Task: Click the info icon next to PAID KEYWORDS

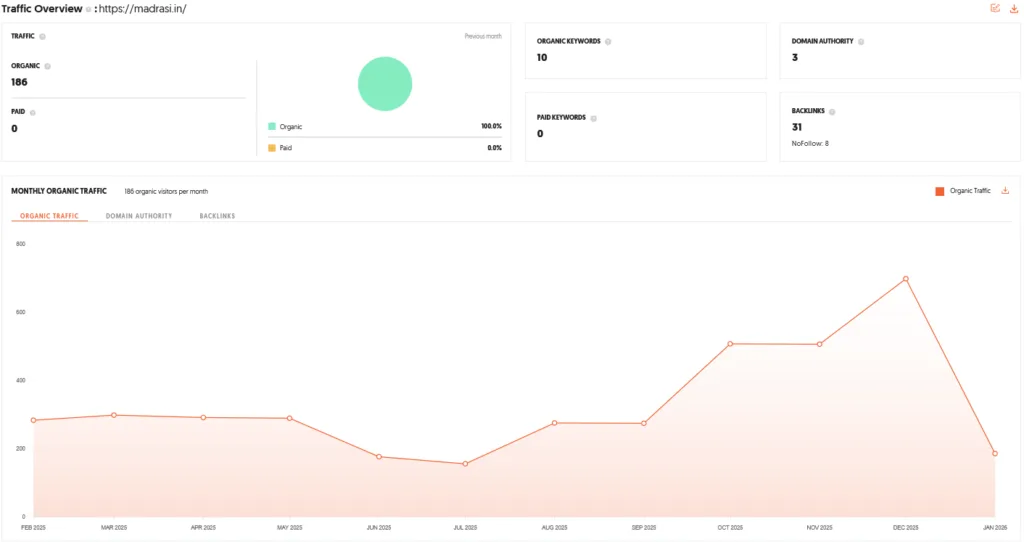Action: pyautogui.click(x=594, y=118)
